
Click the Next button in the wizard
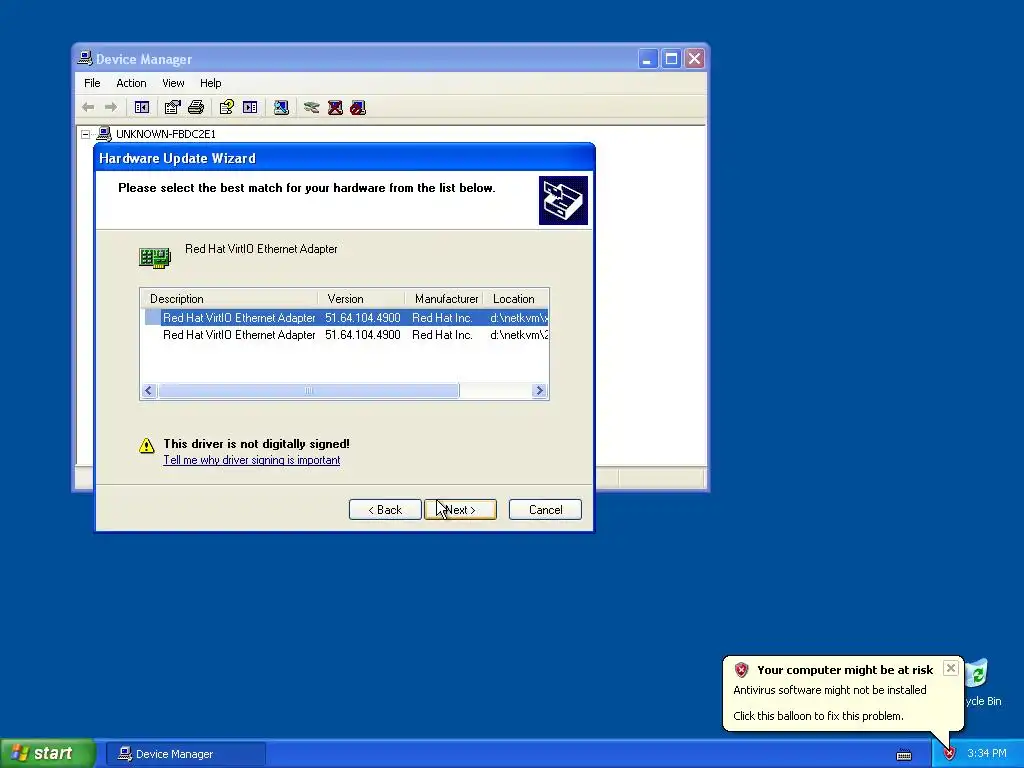[x=460, y=509]
